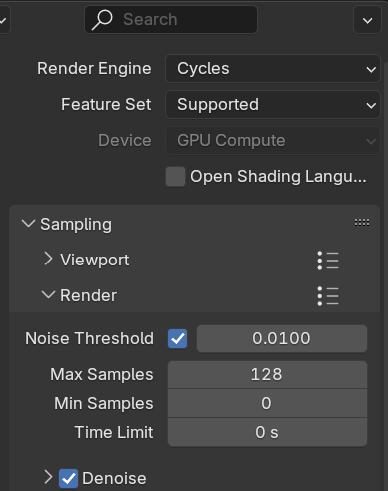Uncheck the Denoise checkbox
Image resolution: width=388 pixels, height=491 pixels.
pos(68,478)
